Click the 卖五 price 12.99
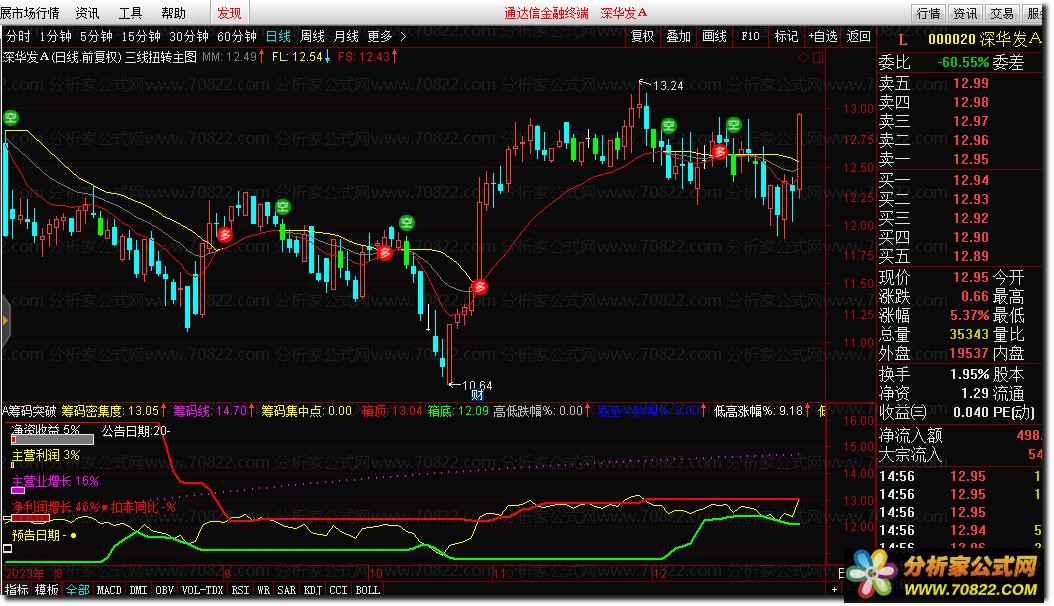 pos(971,83)
